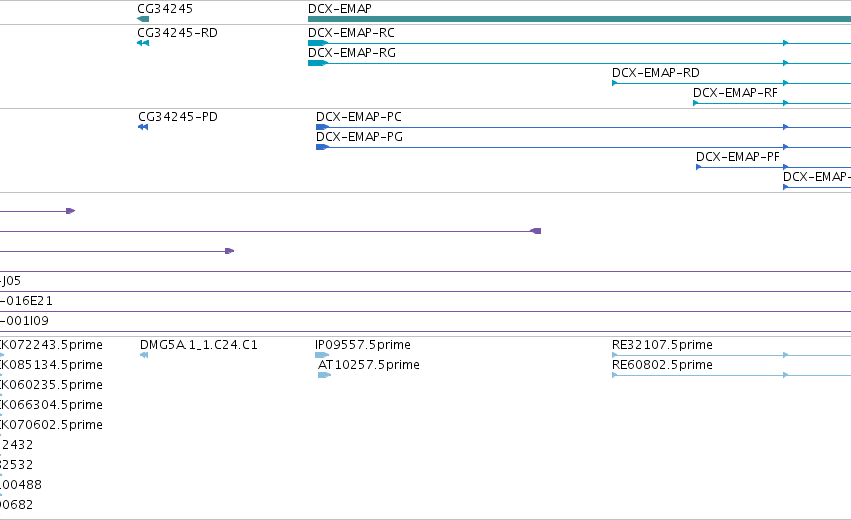Click the RE32107.5prime EST label
The image size is (851, 520).
(x=662, y=345)
